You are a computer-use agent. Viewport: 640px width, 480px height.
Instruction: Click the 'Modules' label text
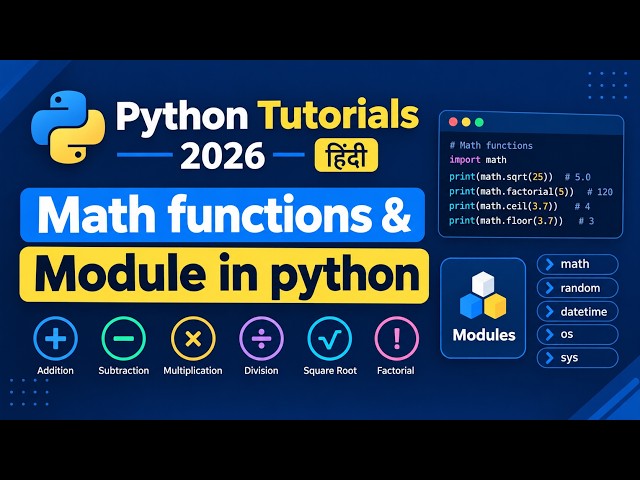484,335
